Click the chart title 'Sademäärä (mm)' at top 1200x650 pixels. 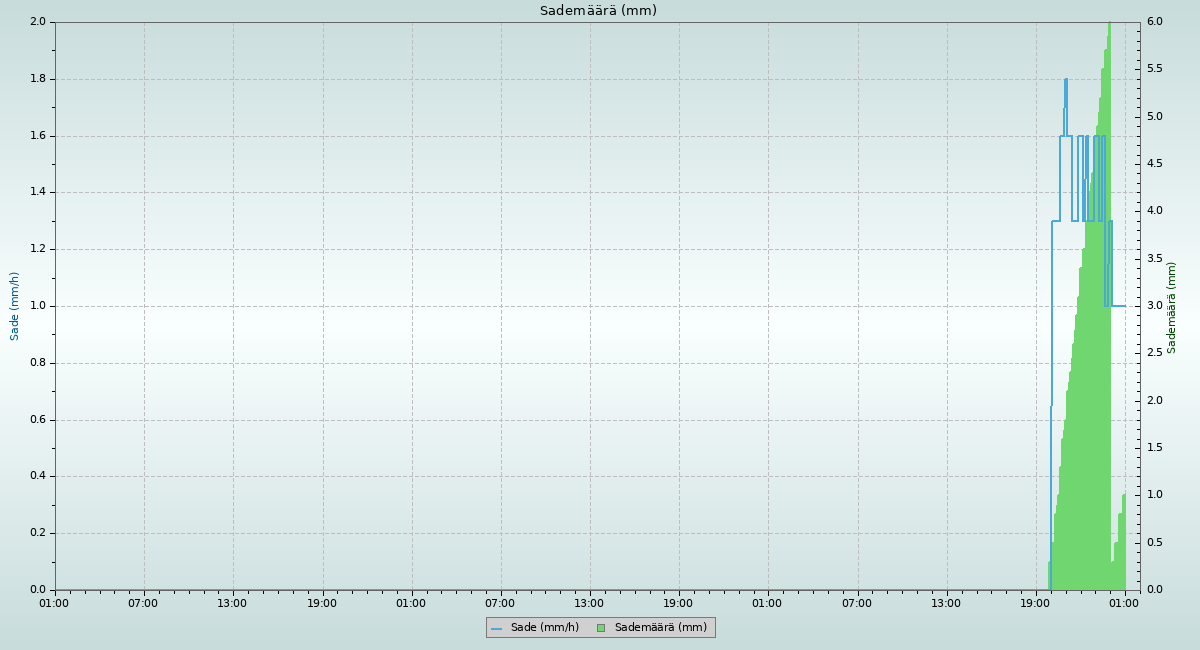point(598,11)
